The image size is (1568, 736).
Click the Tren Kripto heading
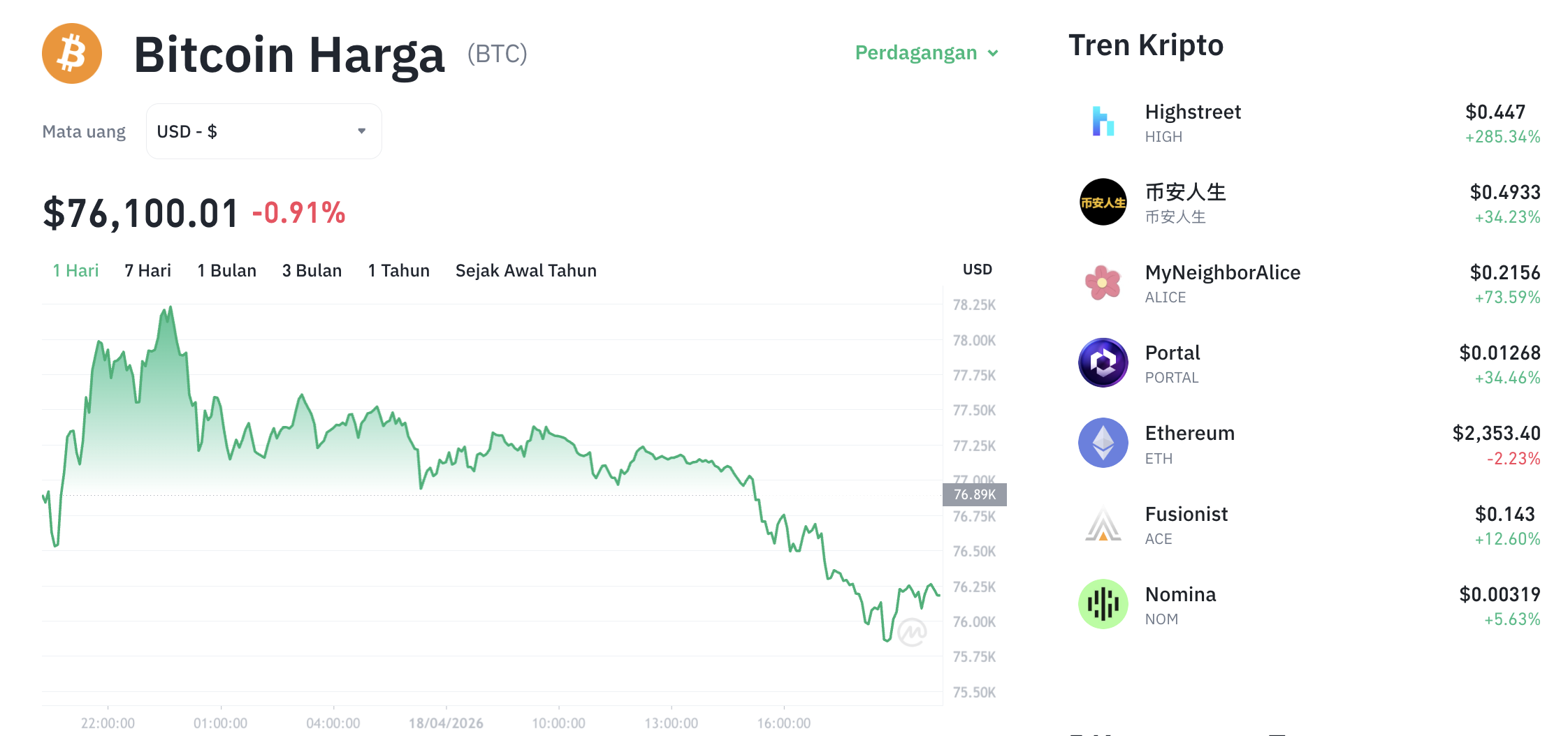(x=1145, y=45)
